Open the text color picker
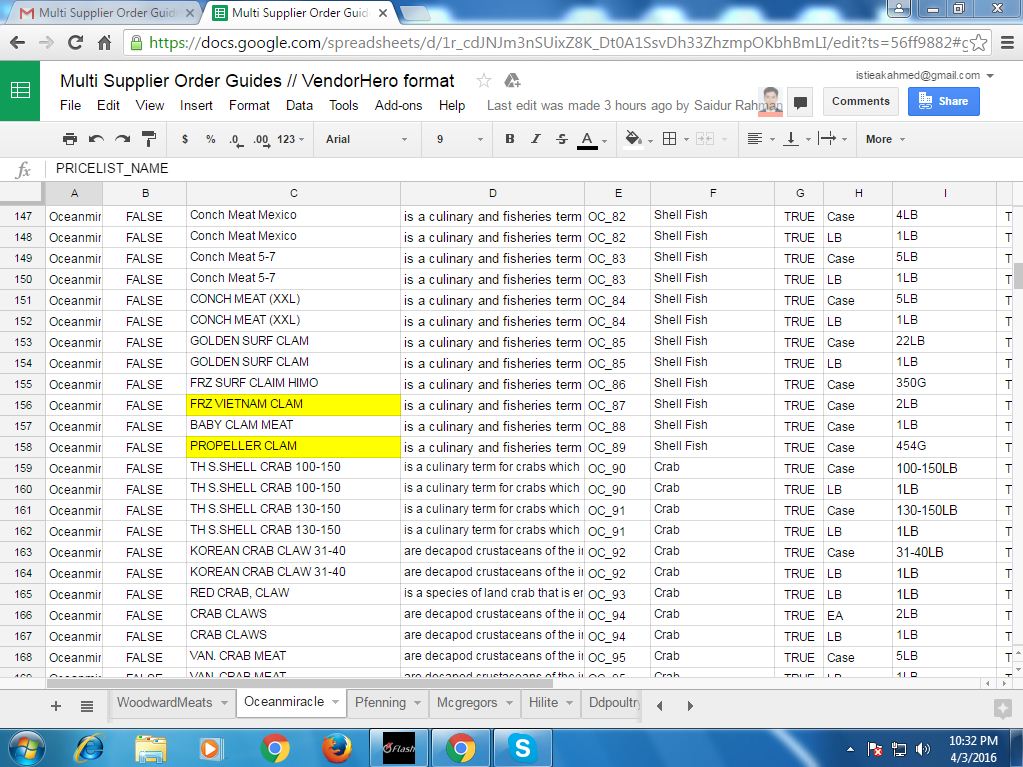This screenshot has width=1023, height=767. pos(592,140)
